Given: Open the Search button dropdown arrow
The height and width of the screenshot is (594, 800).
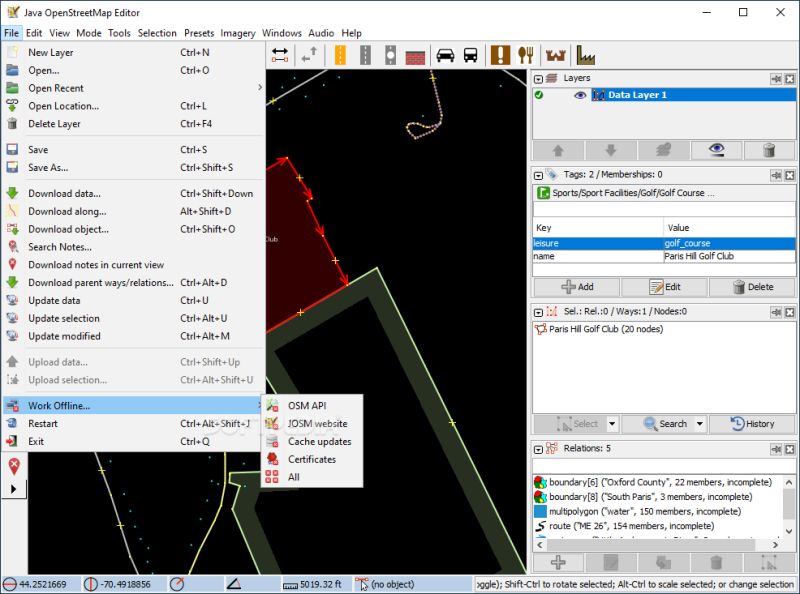Looking at the screenshot, I should click(699, 424).
